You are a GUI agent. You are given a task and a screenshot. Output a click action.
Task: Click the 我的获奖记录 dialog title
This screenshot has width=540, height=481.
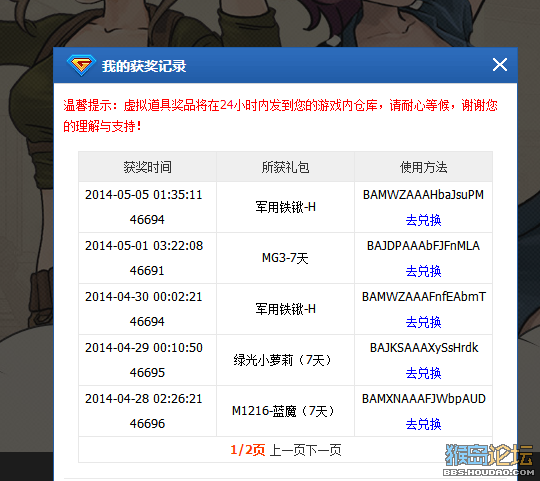click(144, 66)
